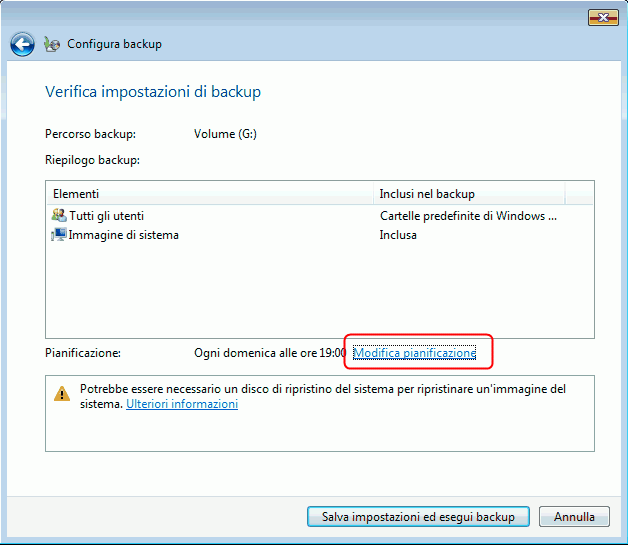Click the Inclusa cell value
This screenshot has height=545, width=628.
[x=398, y=235]
